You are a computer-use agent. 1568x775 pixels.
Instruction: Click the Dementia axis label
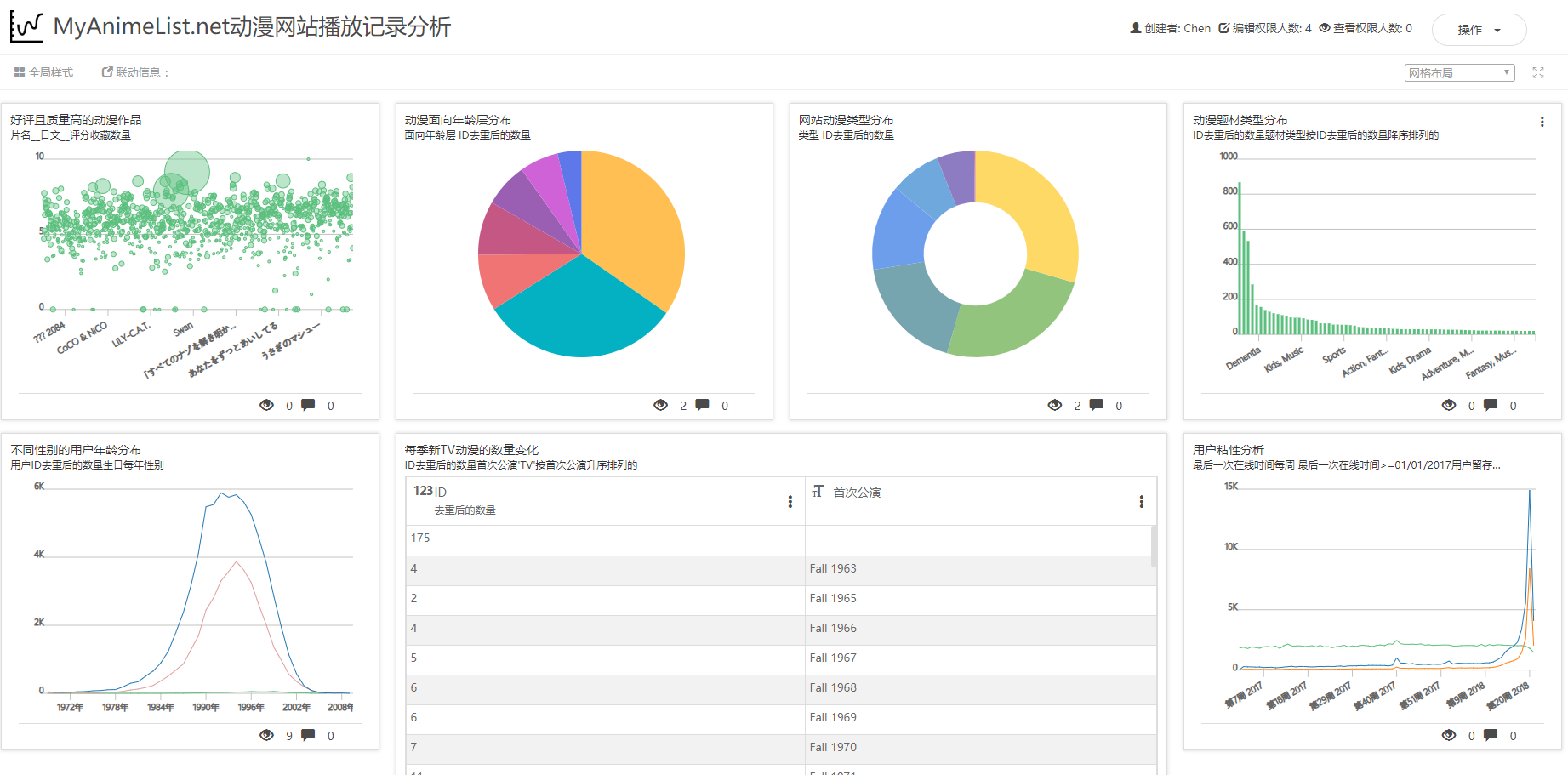[x=1243, y=358]
